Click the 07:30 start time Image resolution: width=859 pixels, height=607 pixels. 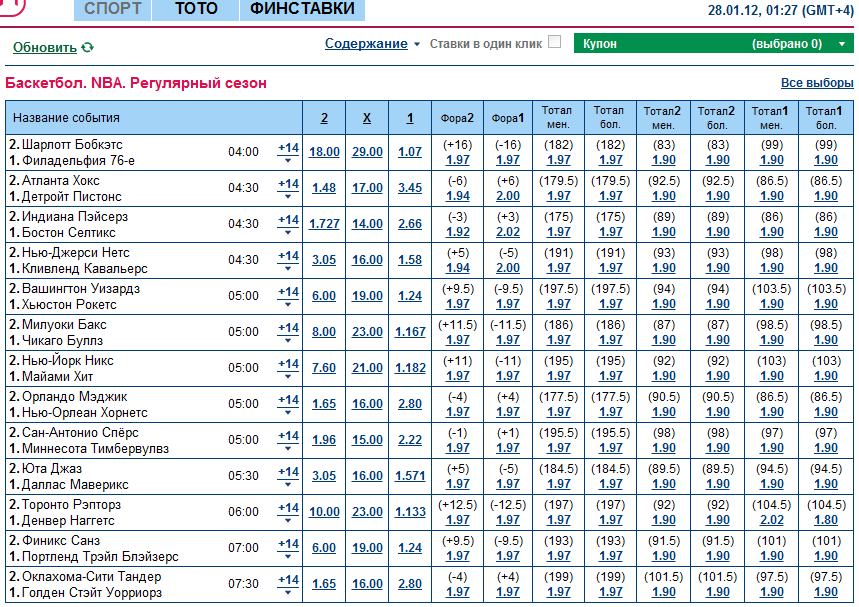point(243,584)
